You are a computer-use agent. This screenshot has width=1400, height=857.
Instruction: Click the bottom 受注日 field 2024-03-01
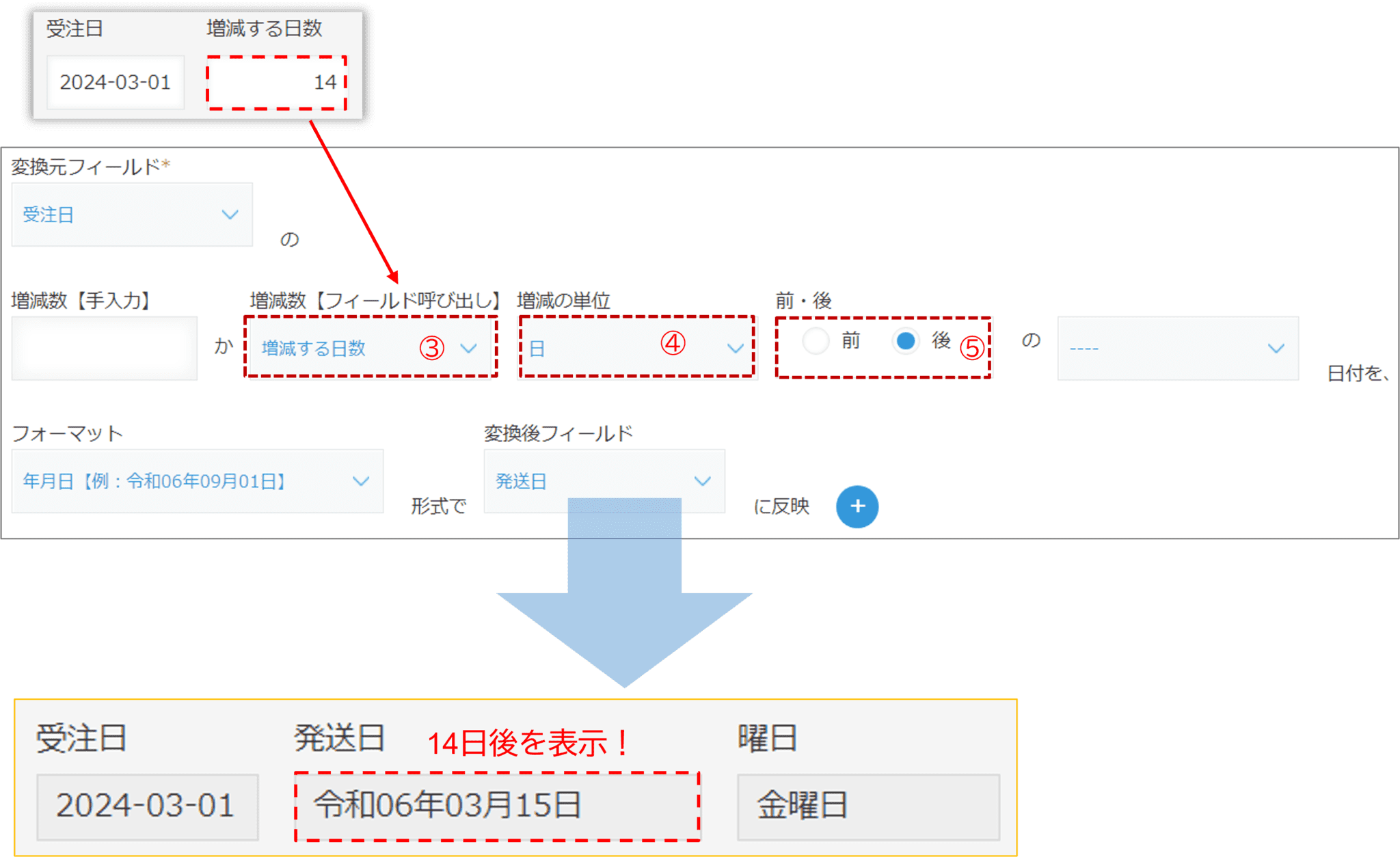147,806
